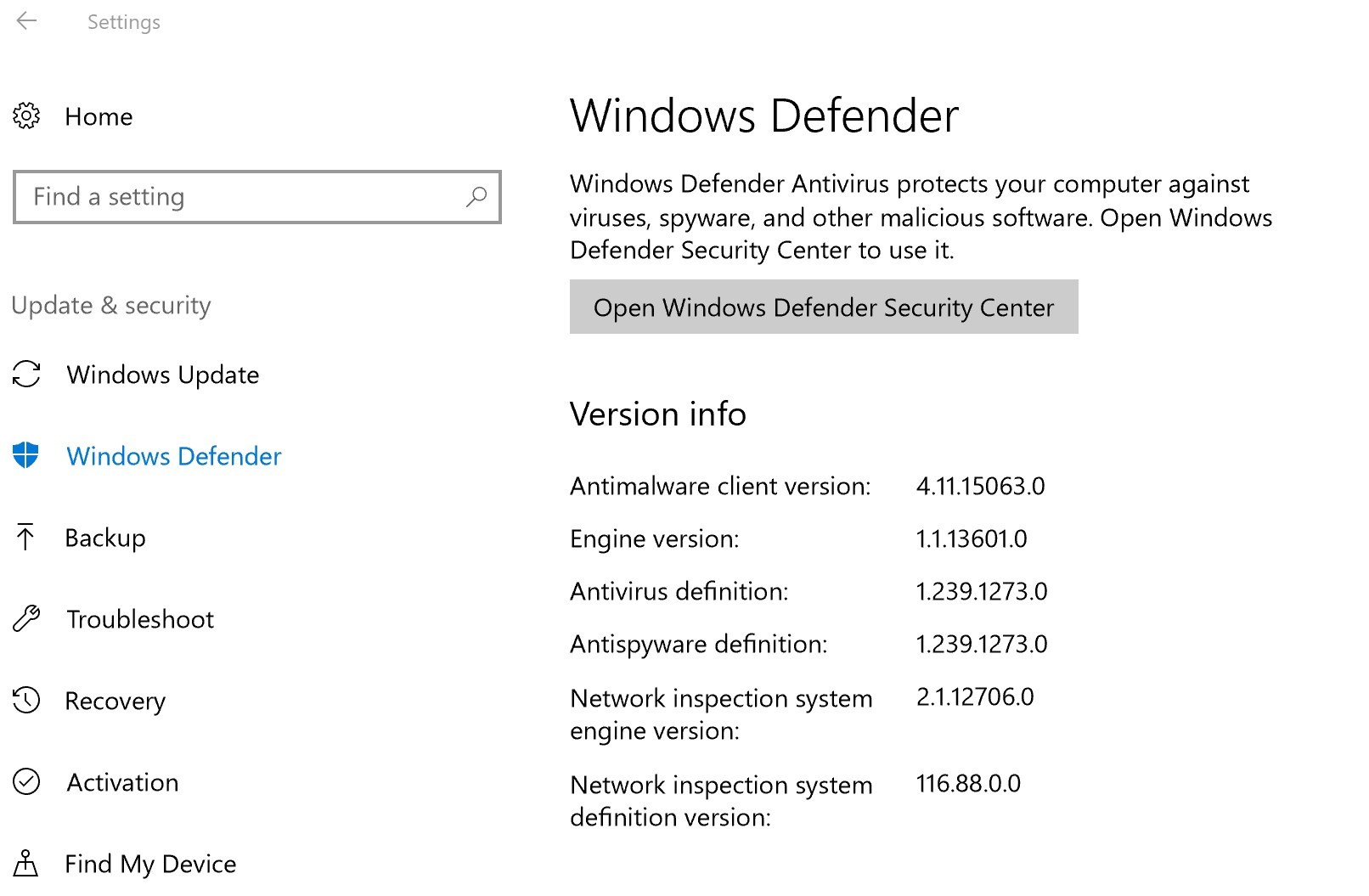
Task: Select Windows Defender in the sidebar
Action: pyautogui.click(x=174, y=456)
